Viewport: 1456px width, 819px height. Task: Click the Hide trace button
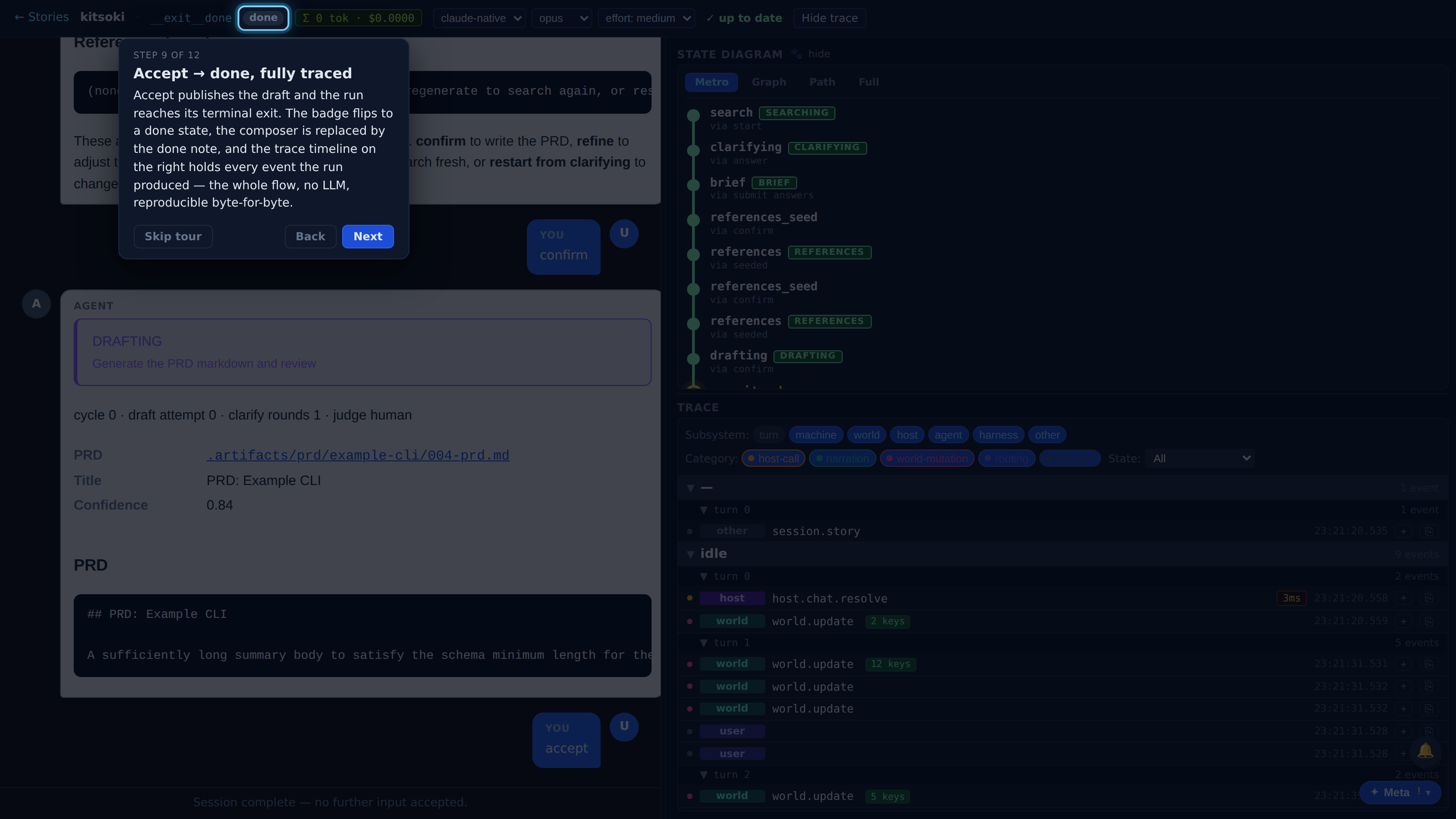(829, 18)
